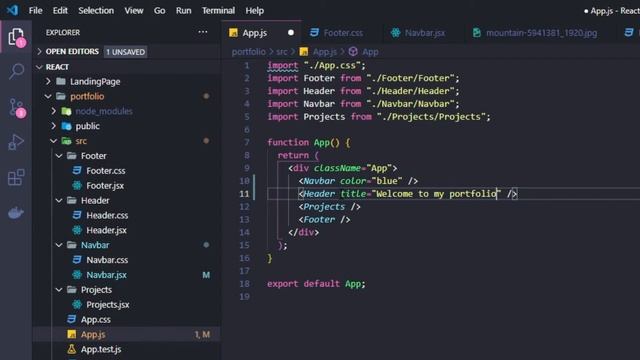Viewport: 640px width, 360px height.
Task: Click the LandingPage folder icon
Action: point(61,81)
